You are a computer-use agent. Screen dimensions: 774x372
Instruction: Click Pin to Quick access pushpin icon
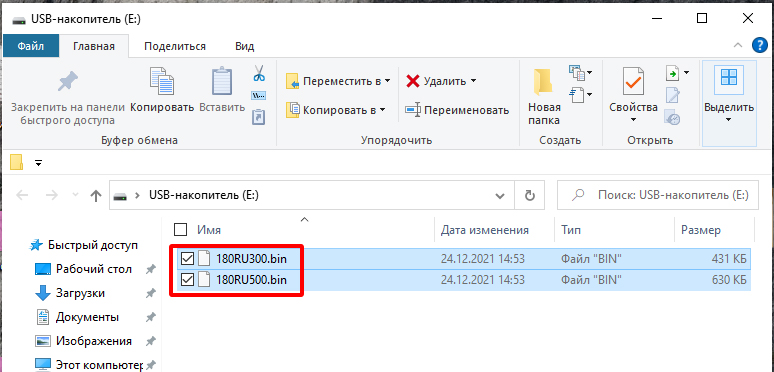coord(68,82)
